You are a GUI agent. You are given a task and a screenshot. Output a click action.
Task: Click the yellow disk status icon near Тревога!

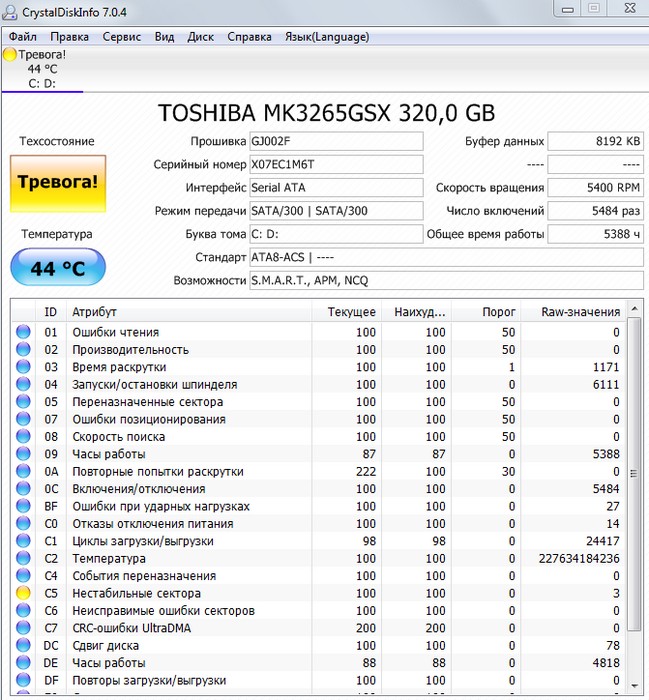tap(10, 54)
